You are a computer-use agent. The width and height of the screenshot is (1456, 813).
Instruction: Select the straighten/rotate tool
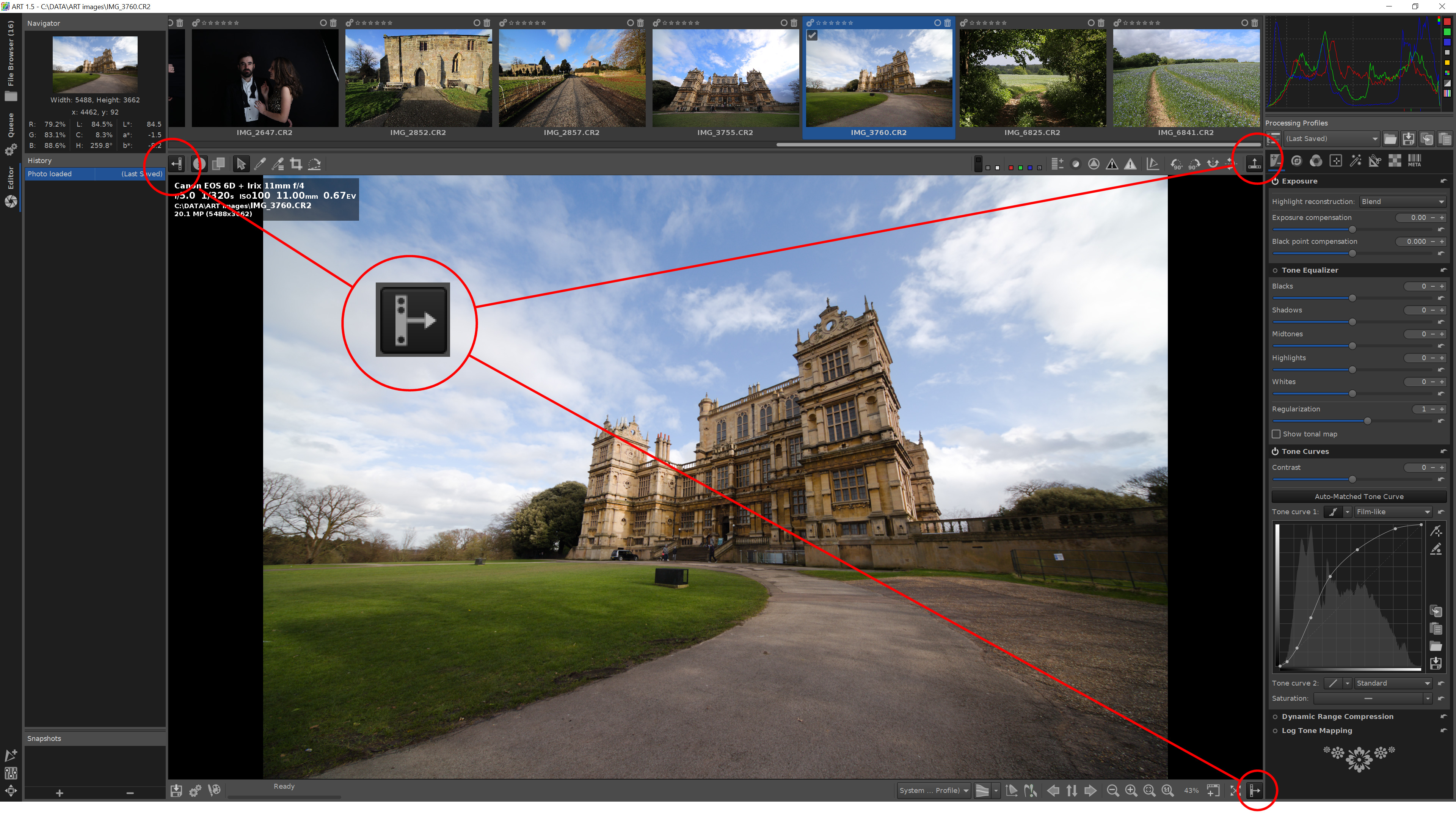pyautogui.click(x=315, y=164)
